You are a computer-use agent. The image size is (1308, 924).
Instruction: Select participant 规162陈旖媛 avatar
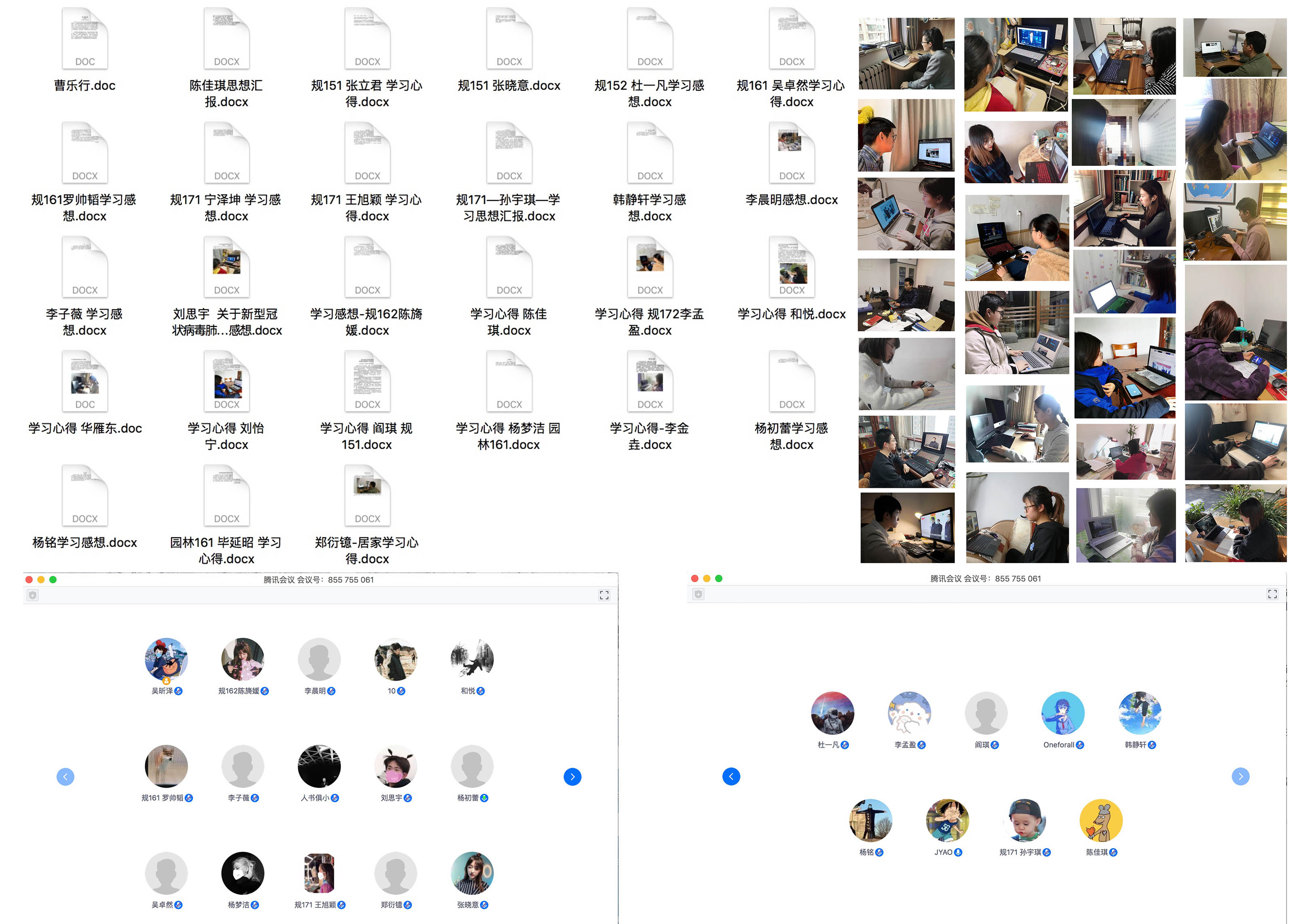pyautogui.click(x=242, y=659)
